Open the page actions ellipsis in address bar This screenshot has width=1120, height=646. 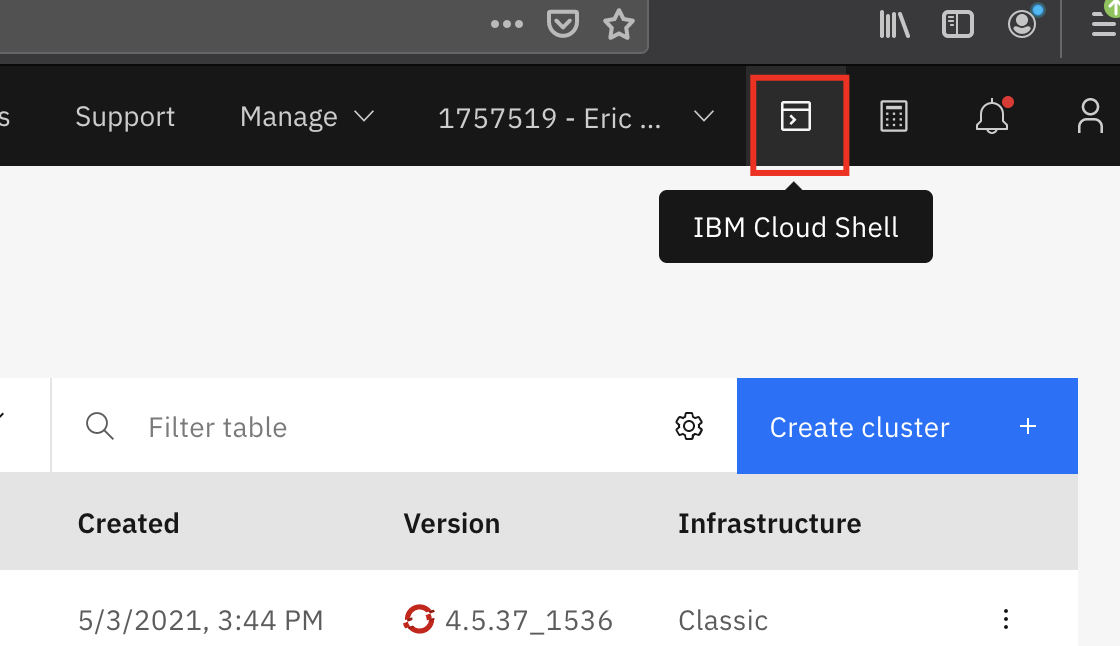click(x=507, y=24)
